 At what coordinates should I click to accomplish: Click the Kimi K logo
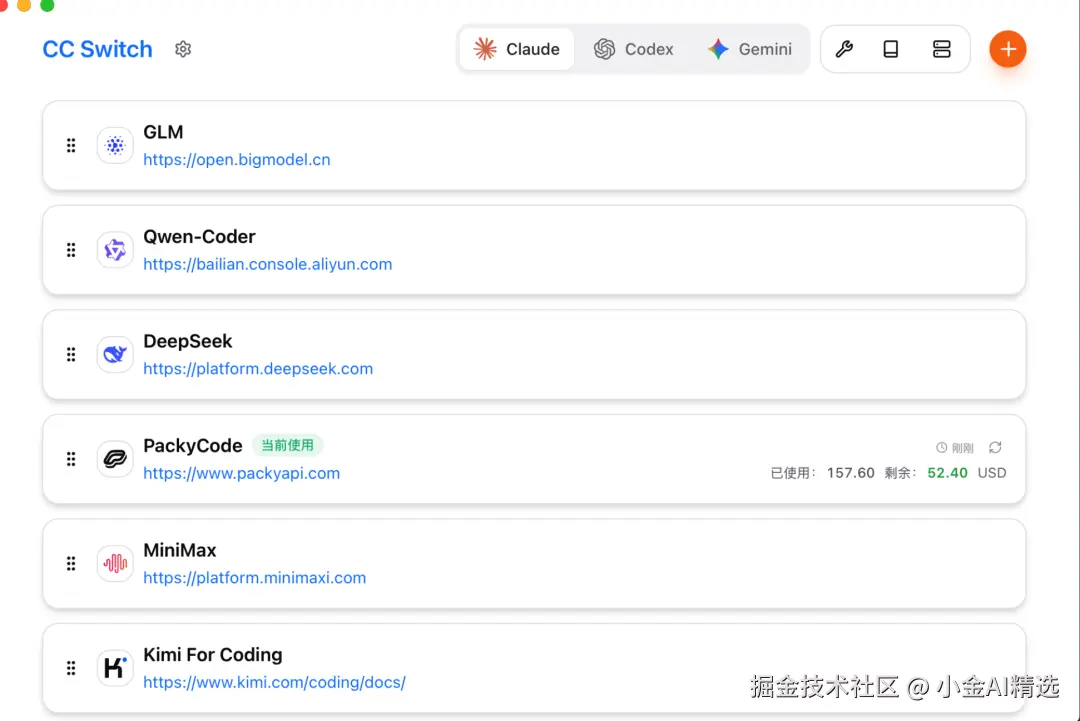pos(115,668)
